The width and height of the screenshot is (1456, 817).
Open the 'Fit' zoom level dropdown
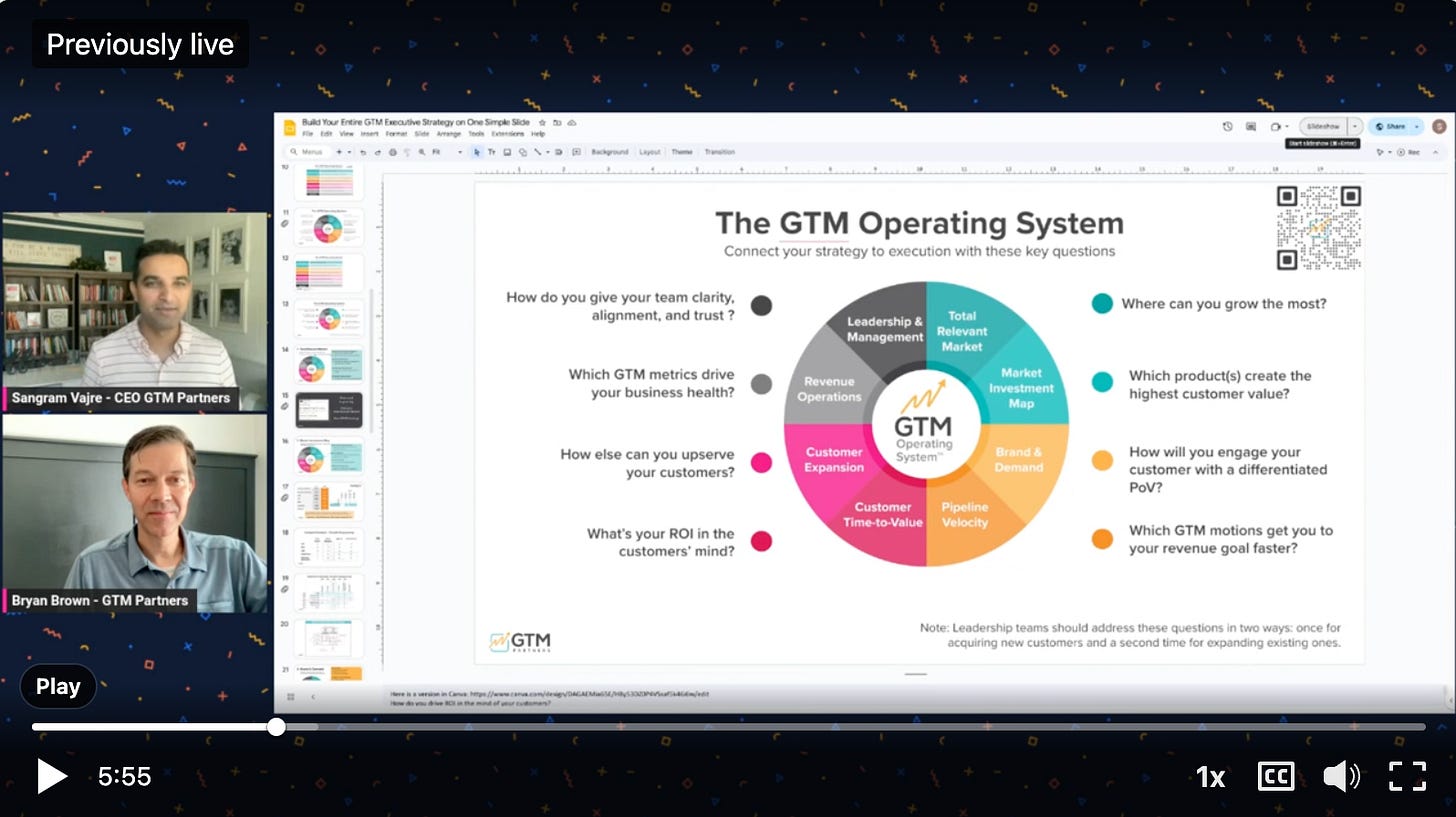pos(448,152)
